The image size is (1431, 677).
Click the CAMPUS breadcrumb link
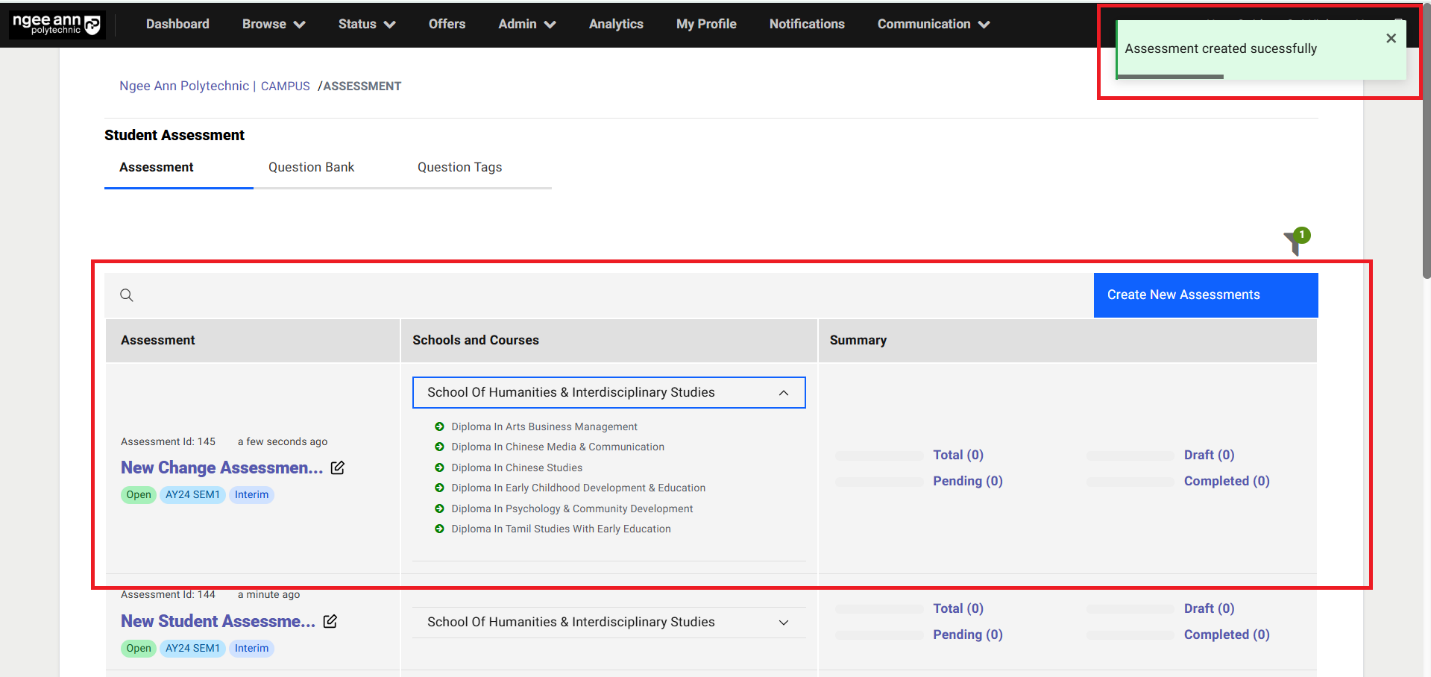tap(285, 87)
